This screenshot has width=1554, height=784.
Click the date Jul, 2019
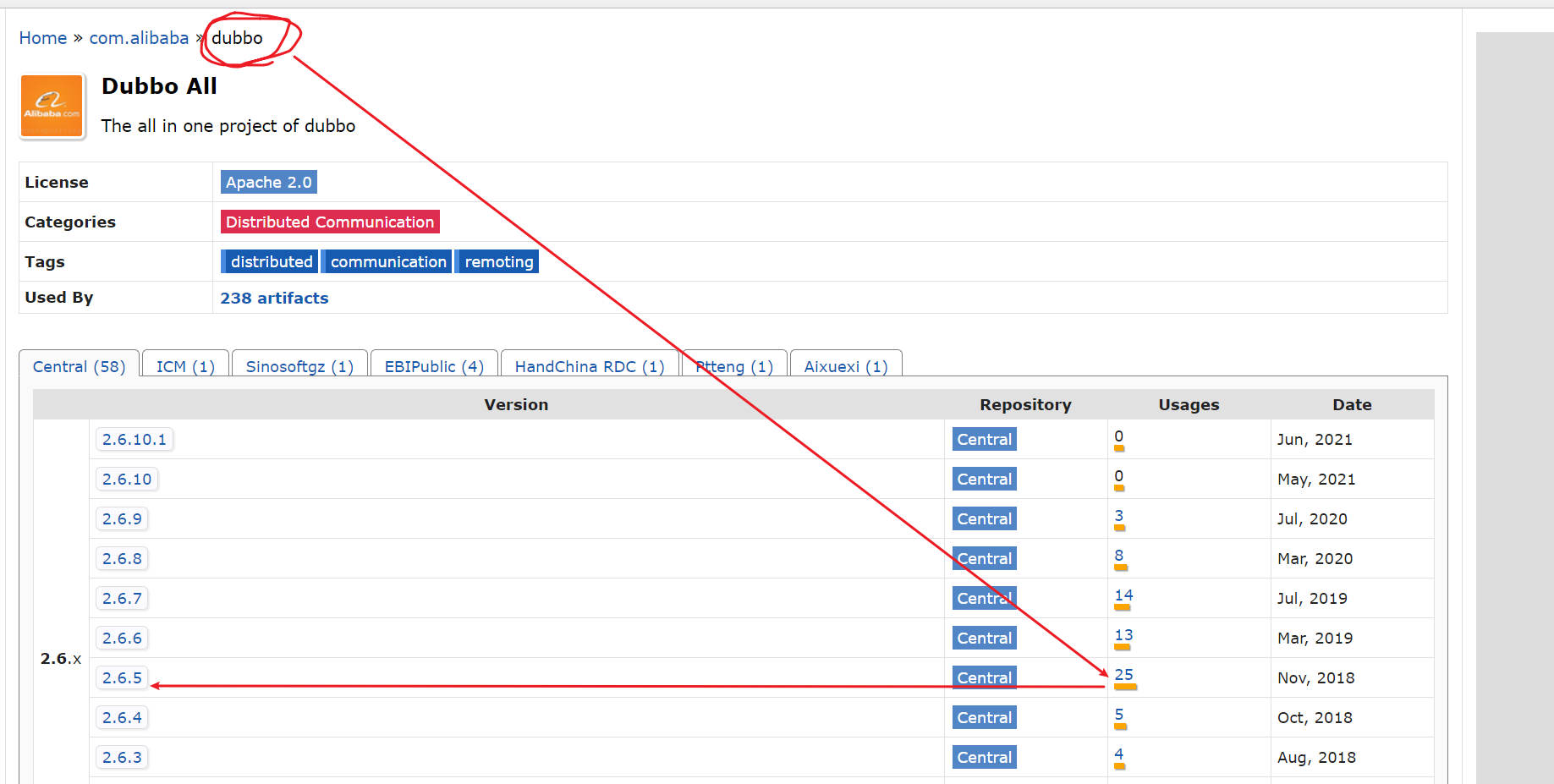pos(1312,599)
